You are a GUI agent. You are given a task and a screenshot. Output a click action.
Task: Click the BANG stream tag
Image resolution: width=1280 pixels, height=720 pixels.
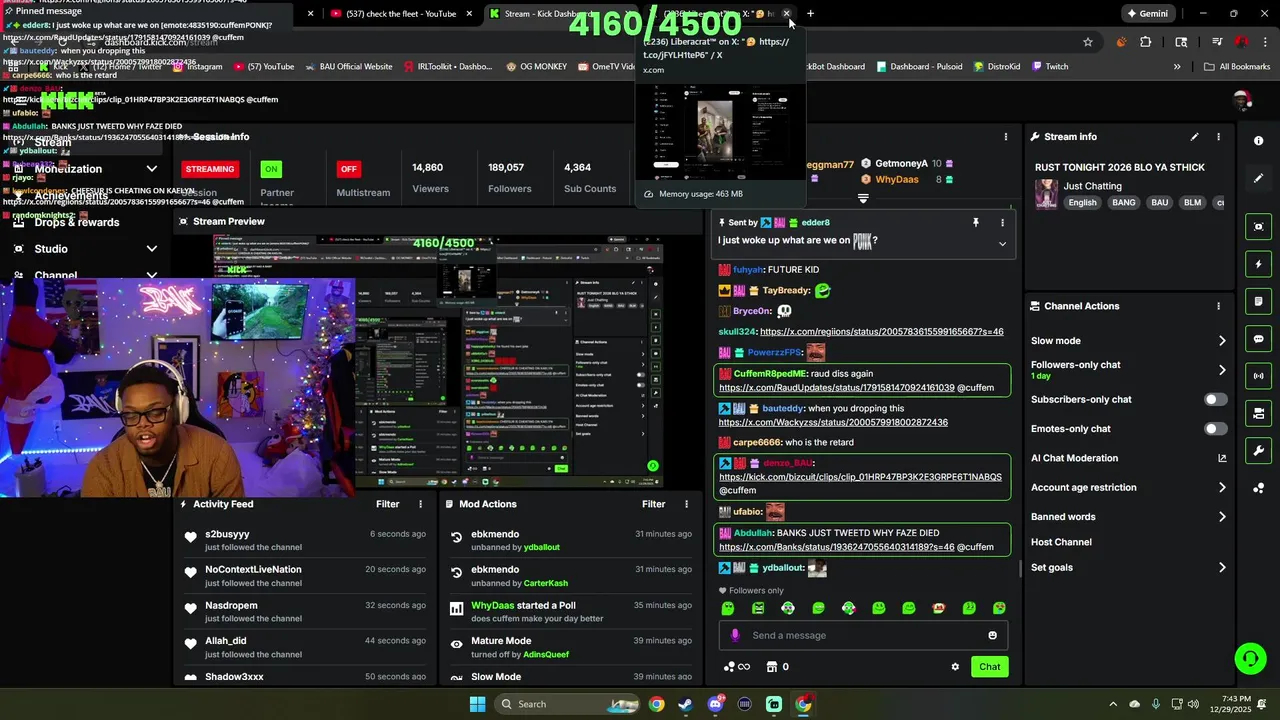click(x=1124, y=203)
